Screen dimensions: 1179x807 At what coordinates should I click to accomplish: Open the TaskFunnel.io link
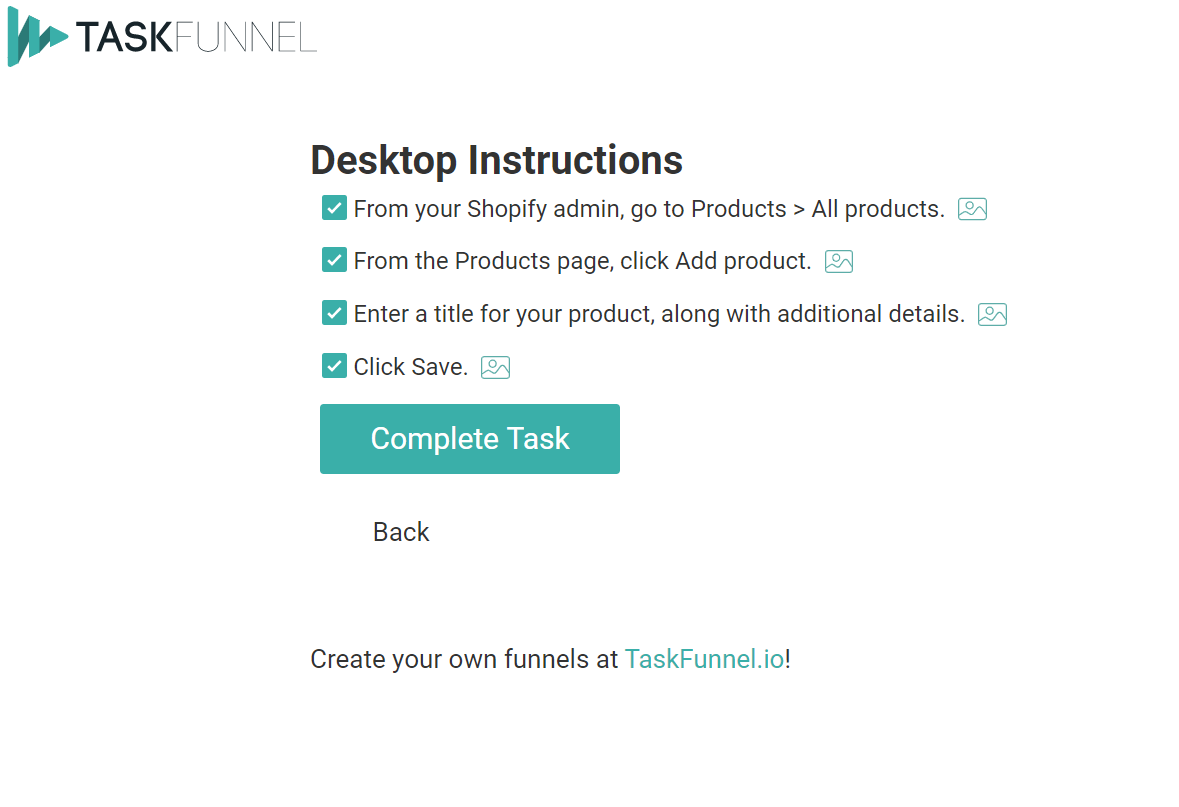coord(704,659)
